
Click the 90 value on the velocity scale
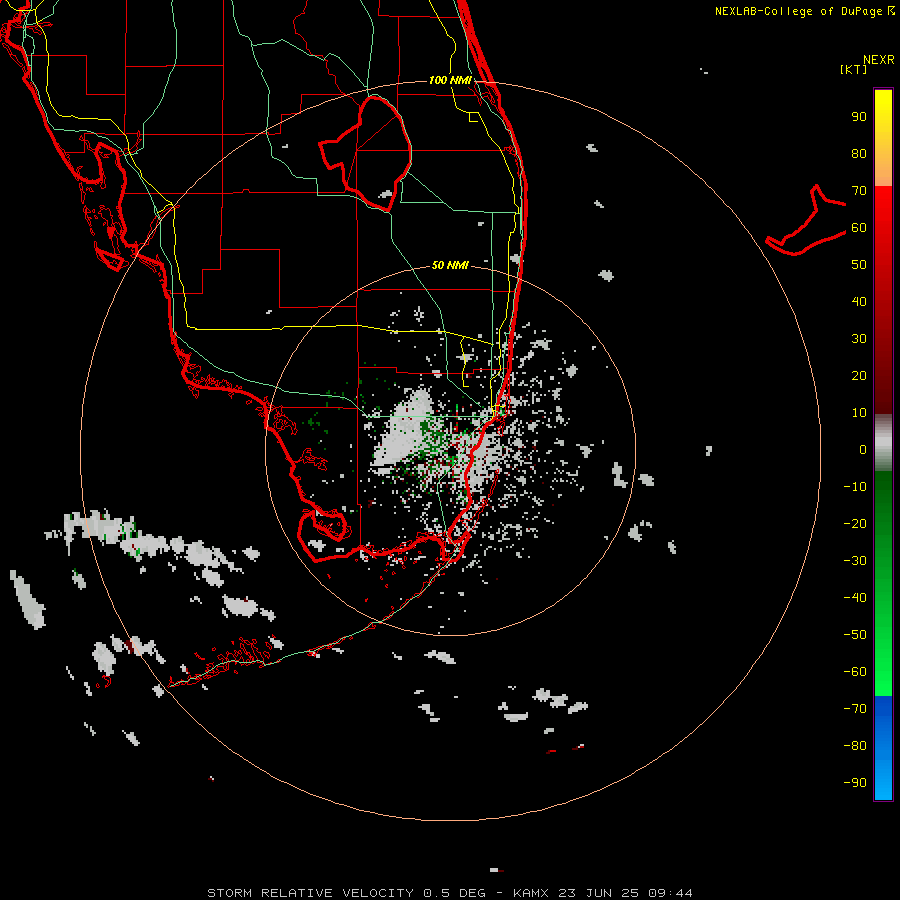[859, 117]
